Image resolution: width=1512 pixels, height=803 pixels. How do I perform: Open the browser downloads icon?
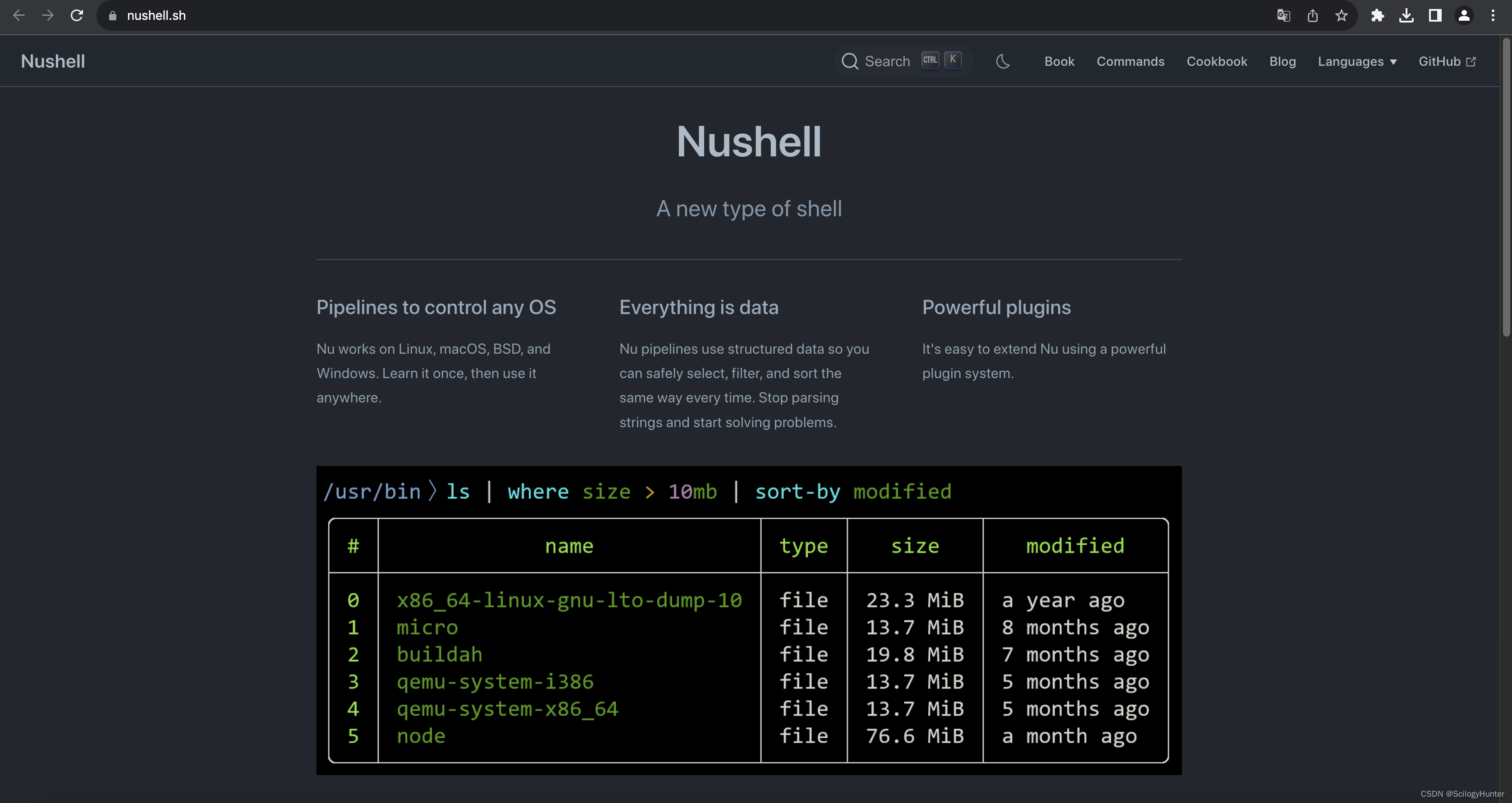1407,15
